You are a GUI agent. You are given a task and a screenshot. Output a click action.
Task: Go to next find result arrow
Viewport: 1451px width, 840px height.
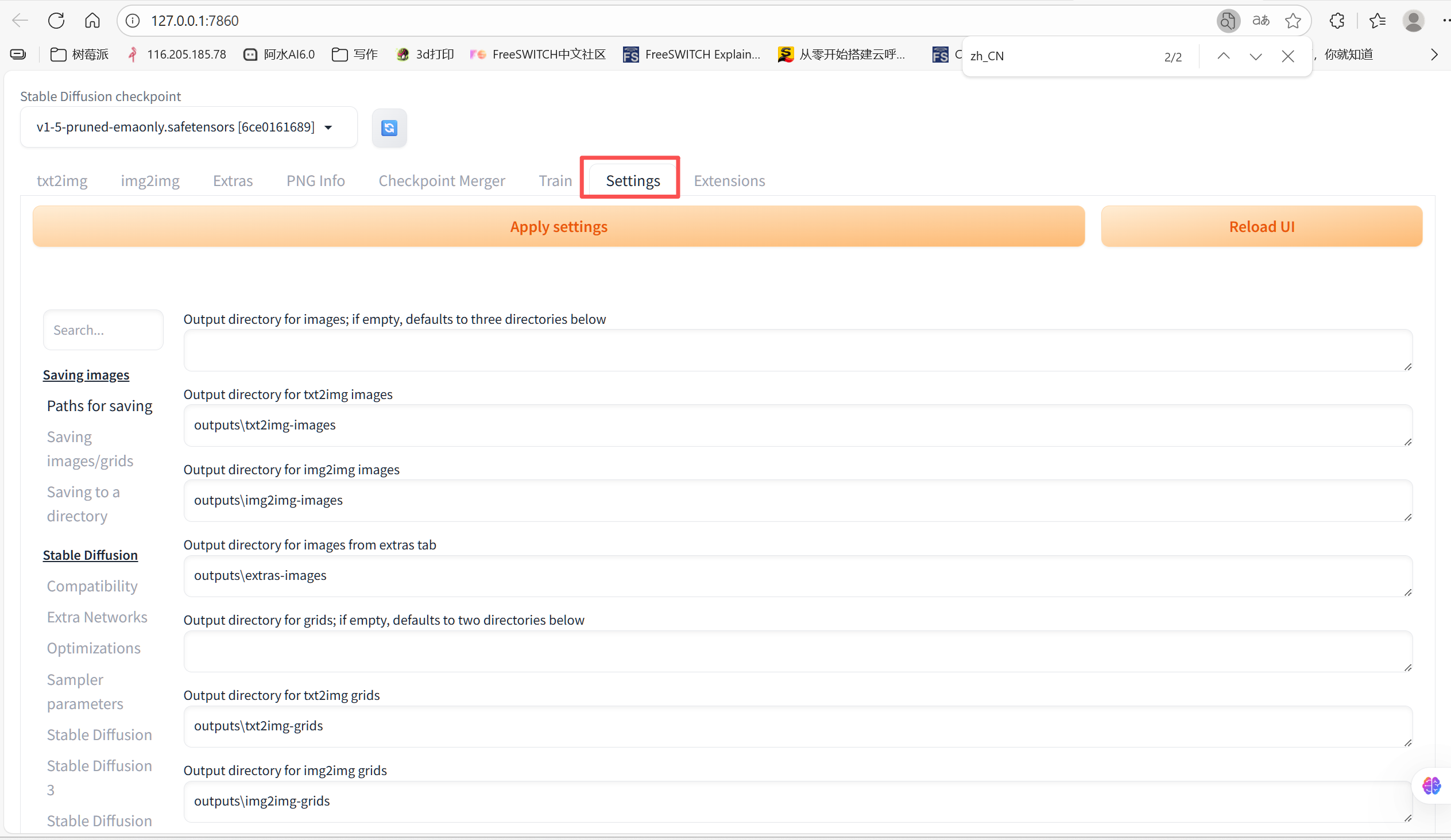pyautogui.click(x=1255, y=56)
